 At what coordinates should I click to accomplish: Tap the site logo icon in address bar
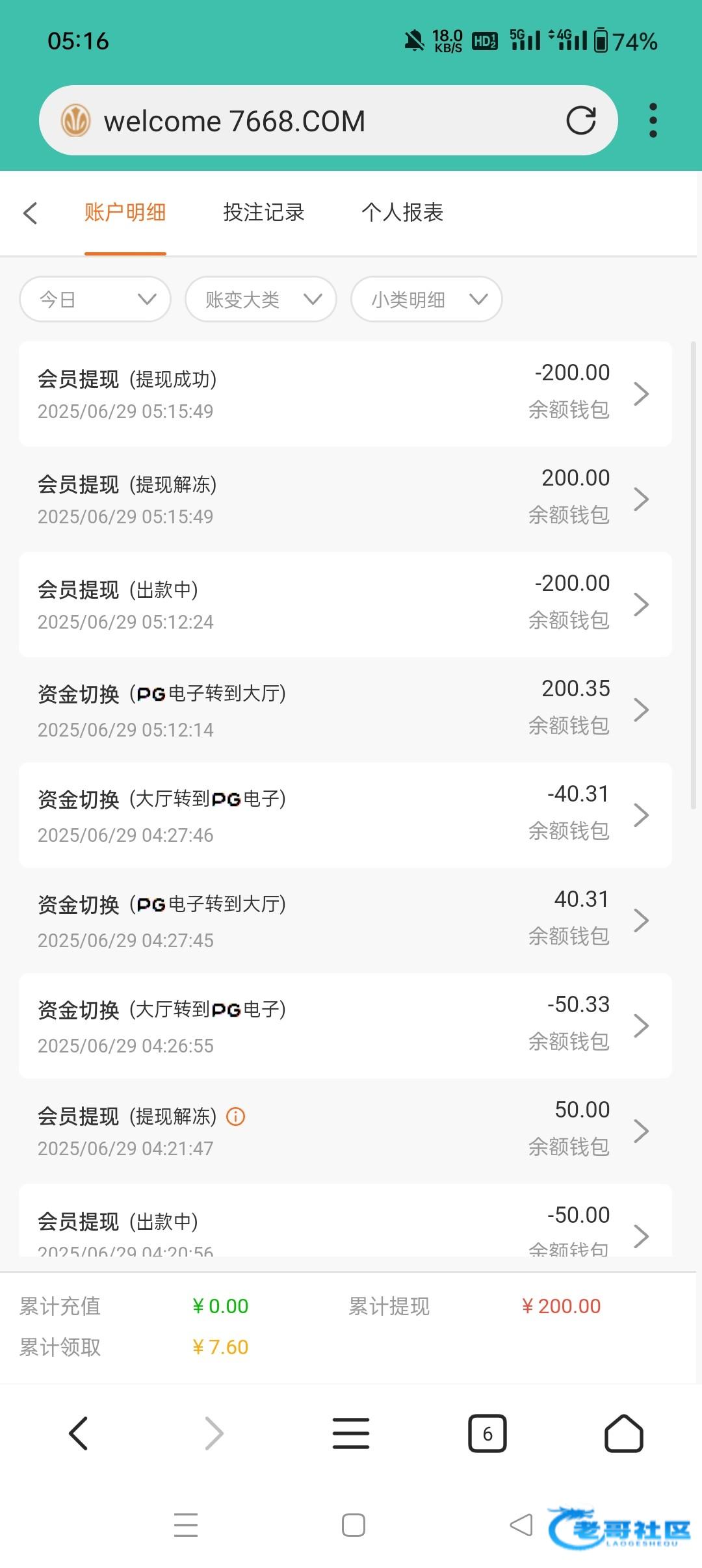pyautogui.click(x=75, y=121)
